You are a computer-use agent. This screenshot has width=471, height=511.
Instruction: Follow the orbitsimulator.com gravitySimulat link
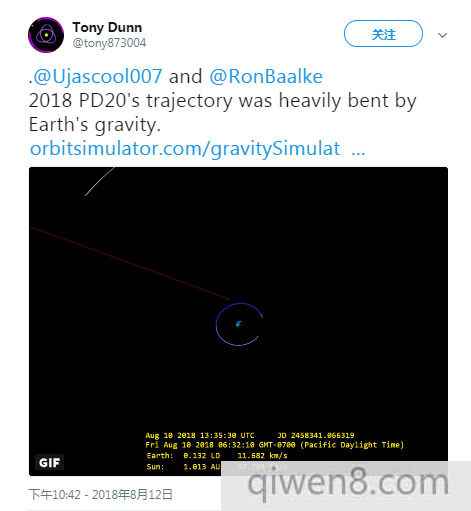(x=198, y=149)
